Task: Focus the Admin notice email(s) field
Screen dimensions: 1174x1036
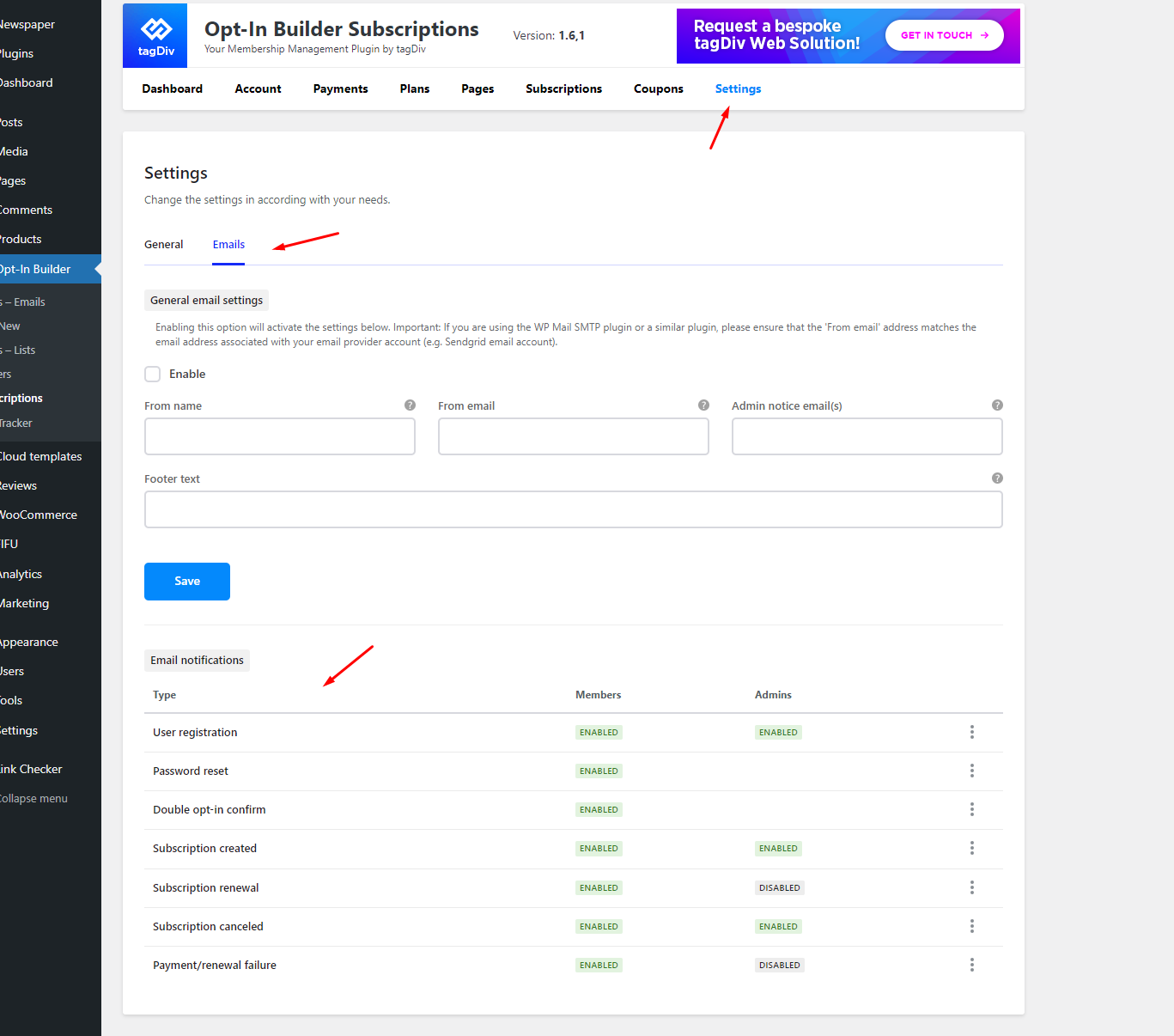Action: click(867, 436)
